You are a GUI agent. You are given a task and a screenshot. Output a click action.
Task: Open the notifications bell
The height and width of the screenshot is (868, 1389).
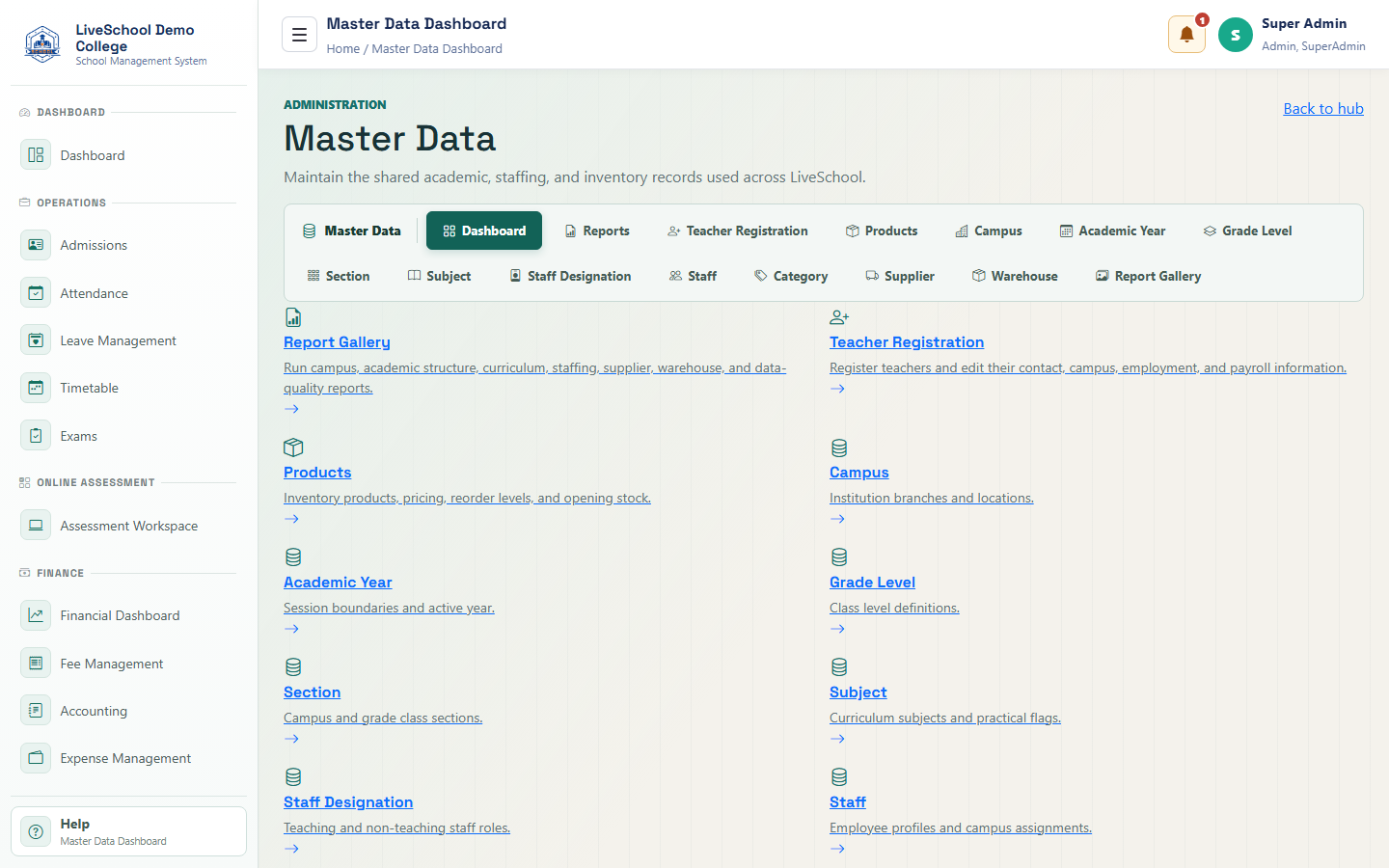[x=1186, y=35]
